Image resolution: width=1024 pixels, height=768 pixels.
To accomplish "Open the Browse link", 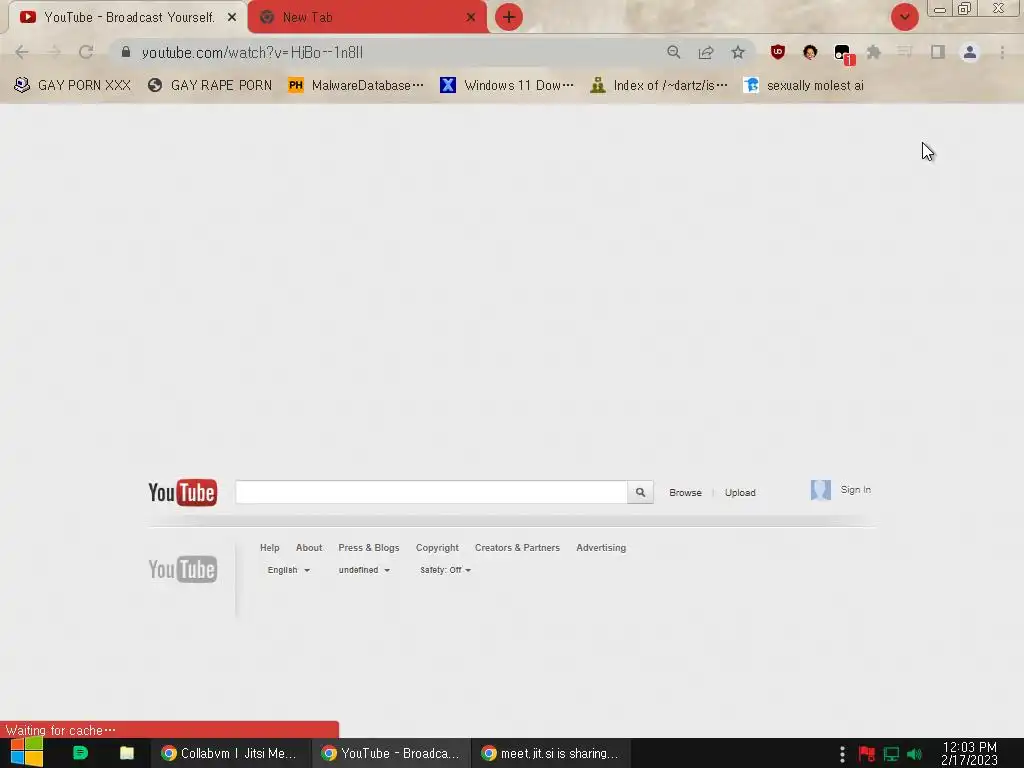I will tap(685, 492).
